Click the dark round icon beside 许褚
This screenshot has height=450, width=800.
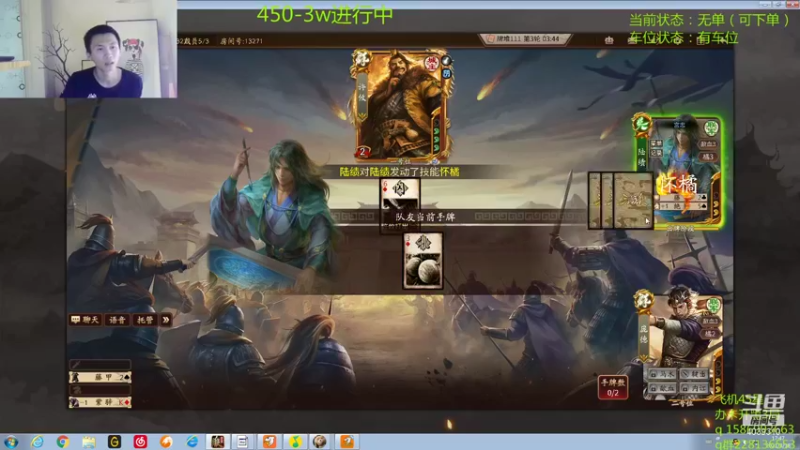pyautogui.click(x=446, y=61)
